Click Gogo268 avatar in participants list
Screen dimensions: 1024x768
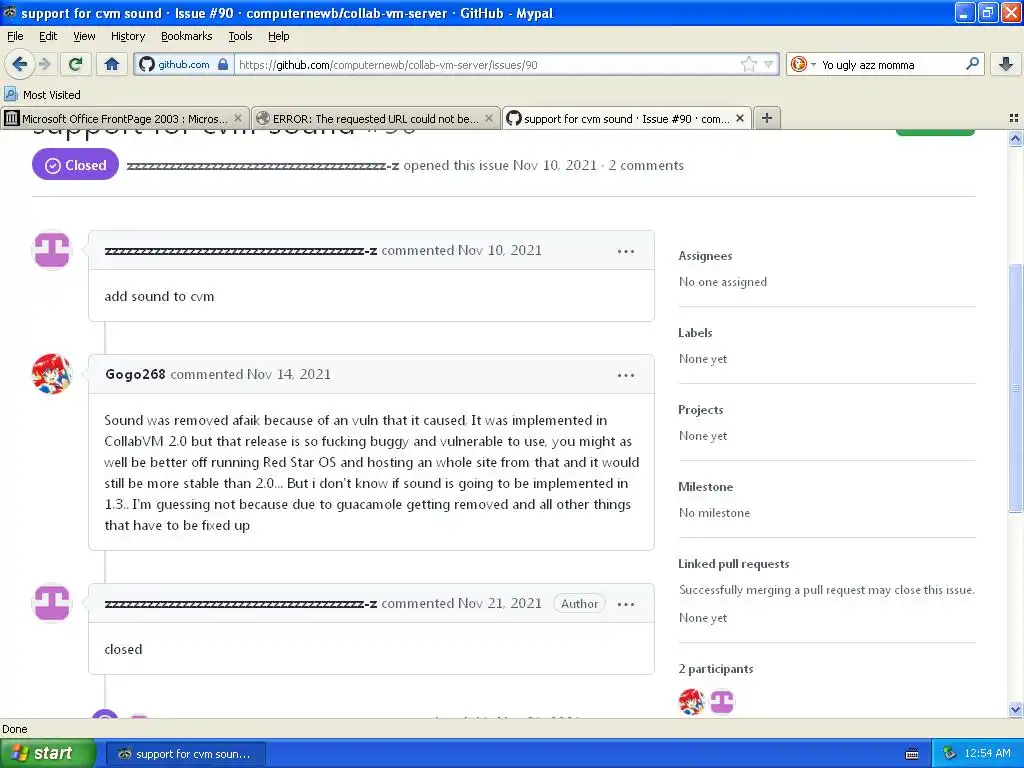pyautogui.click(x=692, y=702)
